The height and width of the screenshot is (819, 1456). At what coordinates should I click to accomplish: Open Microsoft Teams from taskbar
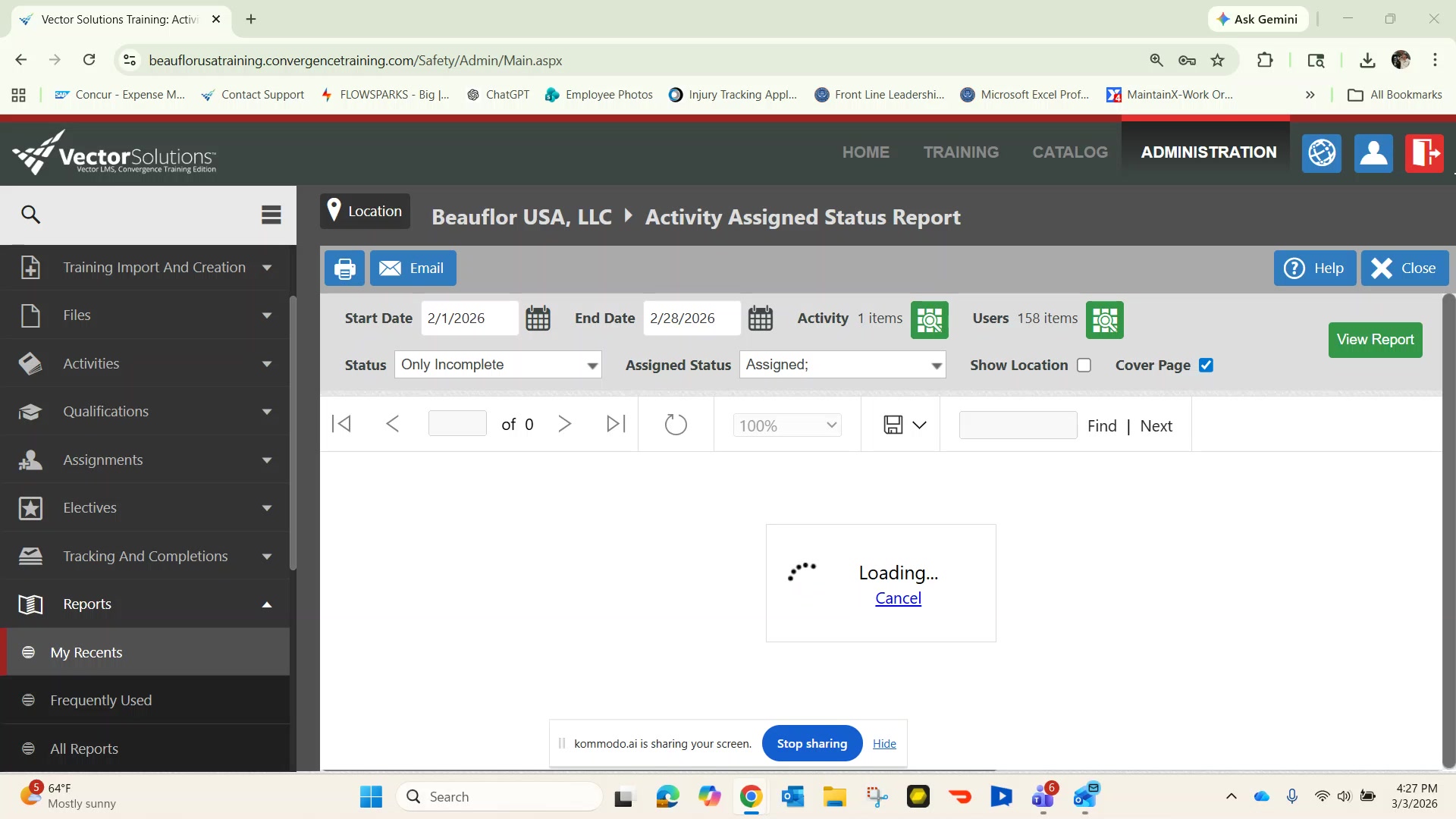coord(1043,797)
